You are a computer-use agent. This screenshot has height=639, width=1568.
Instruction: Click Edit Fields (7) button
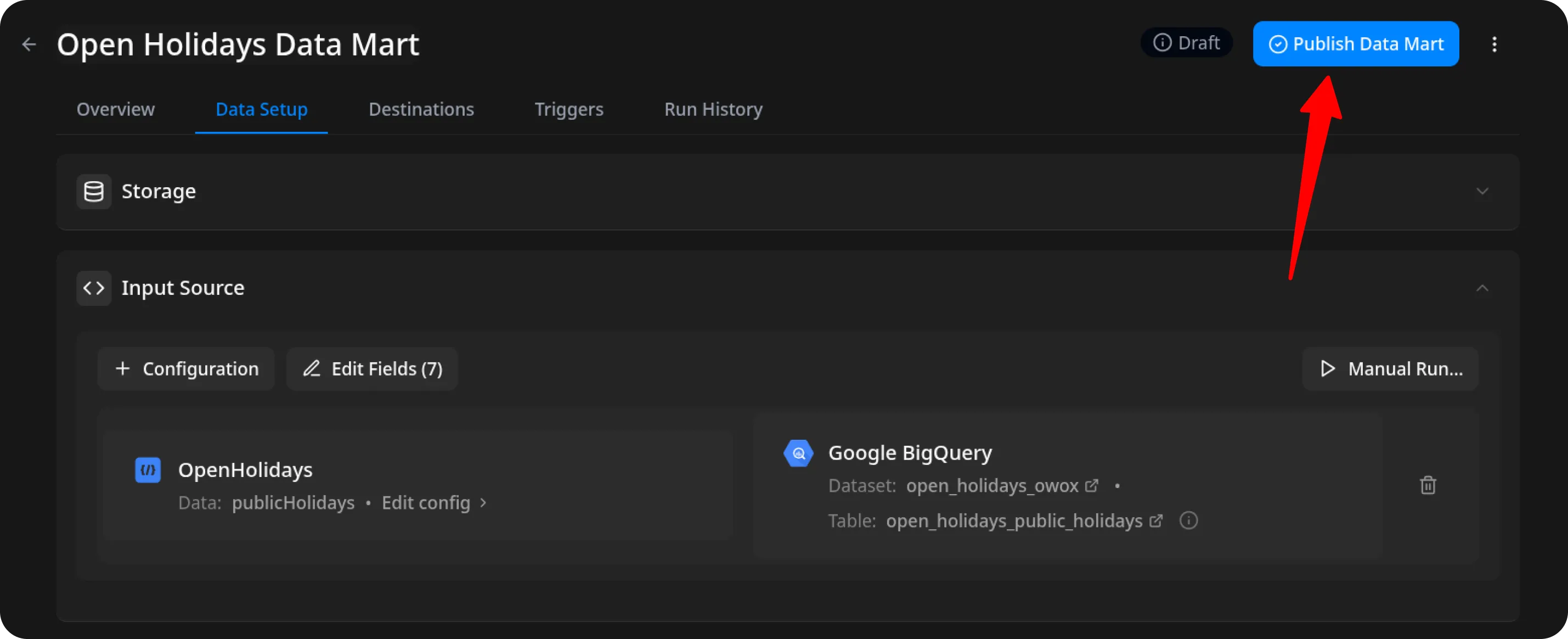tap(372, 369)
